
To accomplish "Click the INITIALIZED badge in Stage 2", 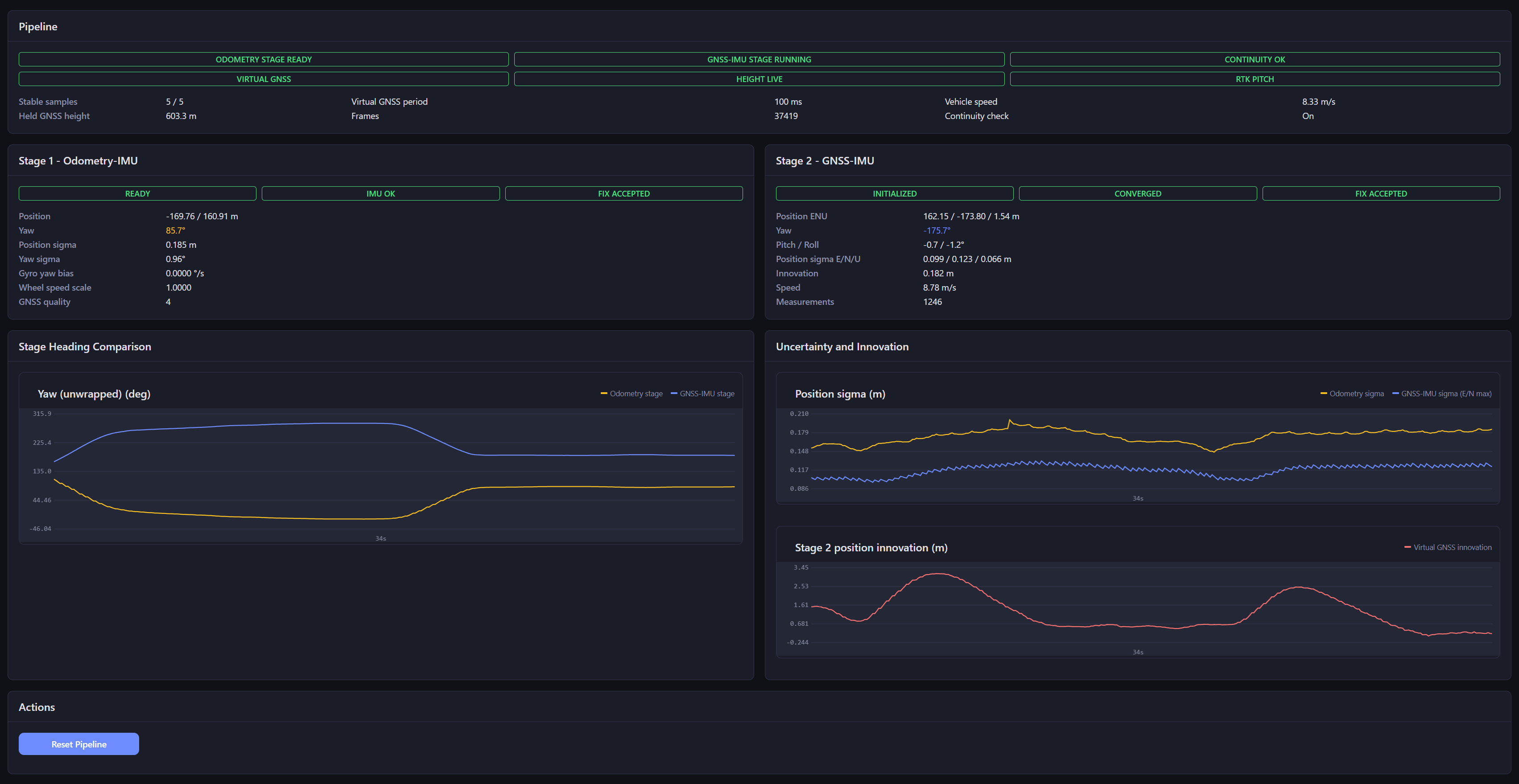I will (895, 193).
